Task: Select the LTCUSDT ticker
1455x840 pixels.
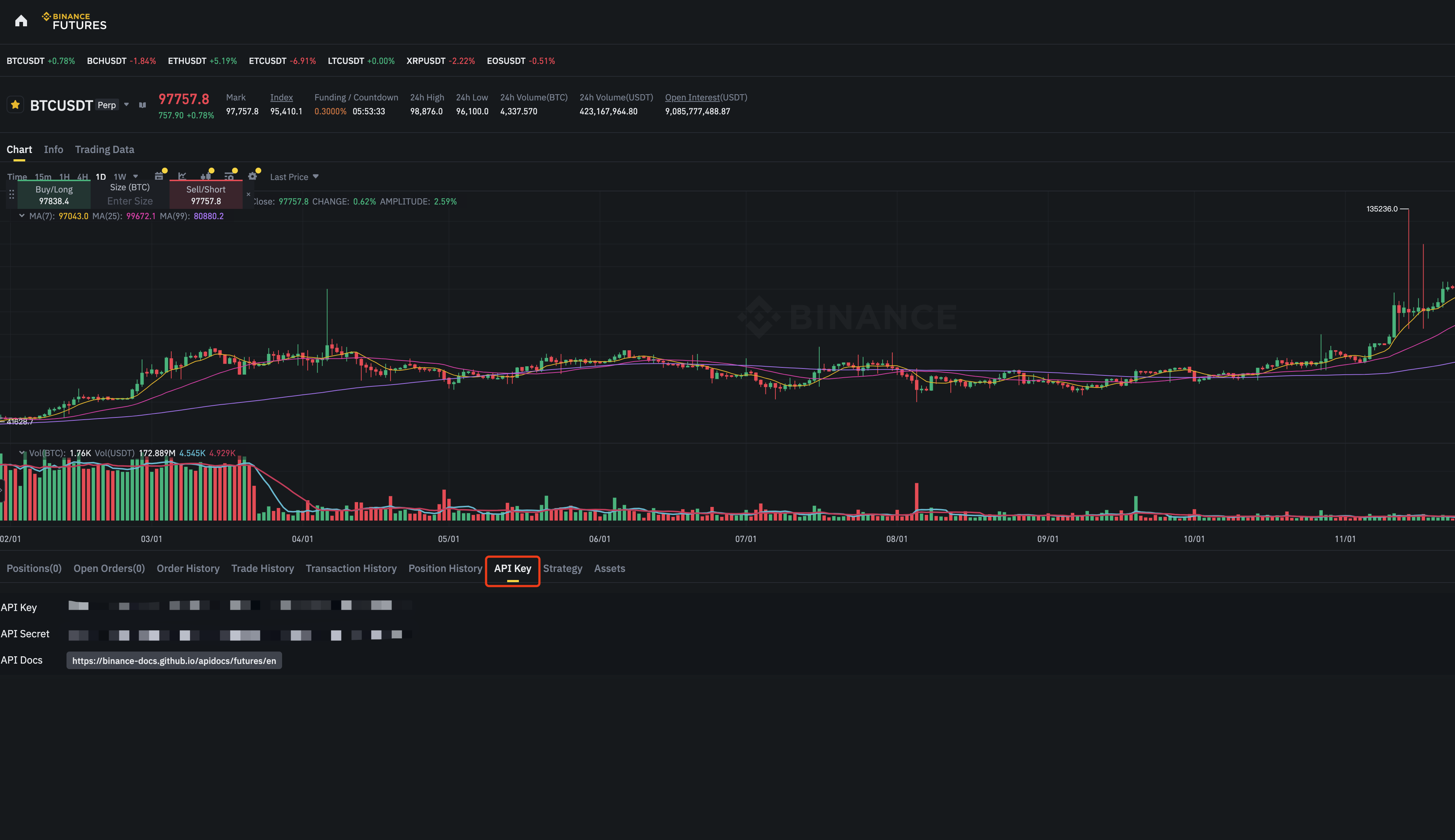Action: coord(361,61)
